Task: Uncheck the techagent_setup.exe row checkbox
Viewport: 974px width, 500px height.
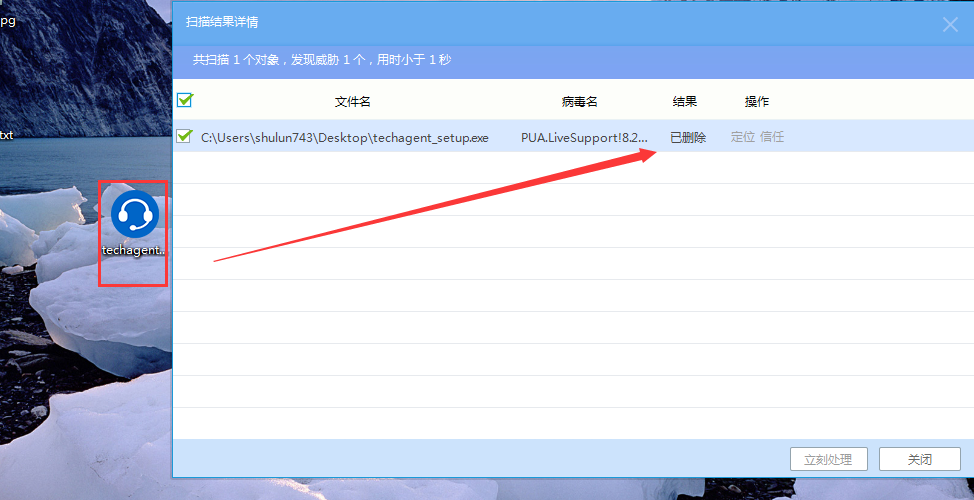Action: click(184, 136)
